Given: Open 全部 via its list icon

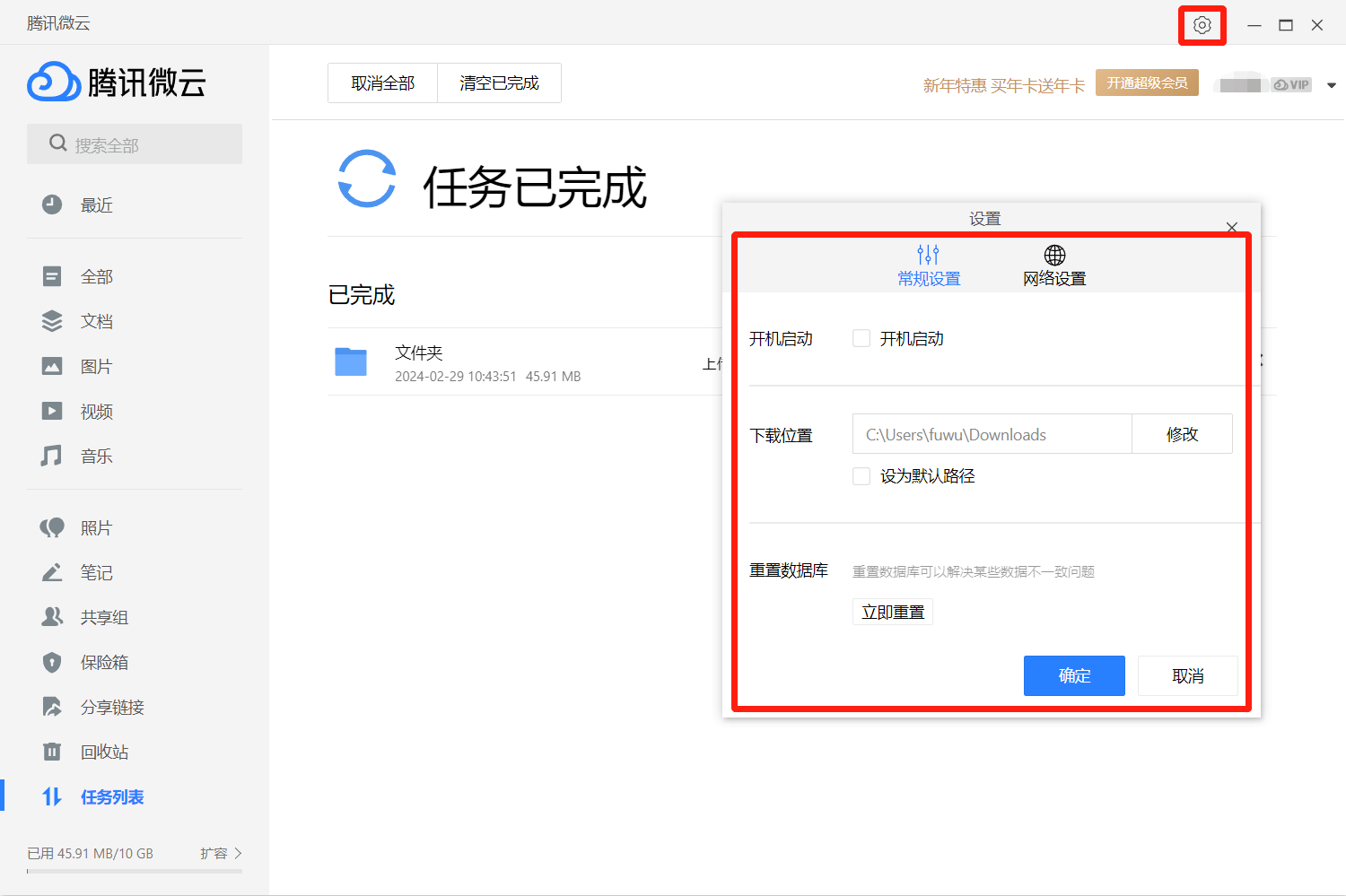Looking at the screenshot, I should 52,276.
